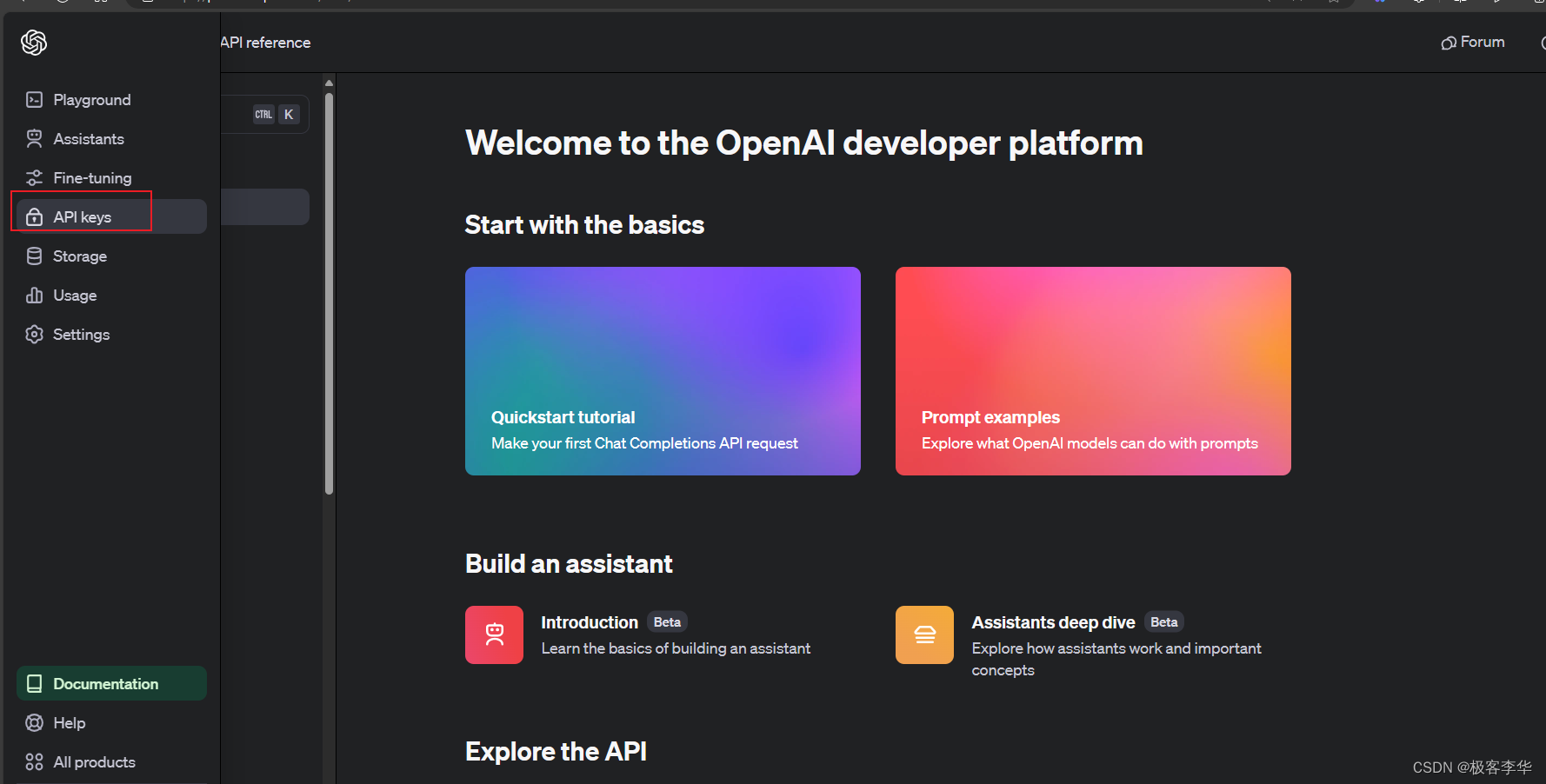View the Usage page
The width and height of the screenshot is (1546, 784).
(x=111, y=296)
